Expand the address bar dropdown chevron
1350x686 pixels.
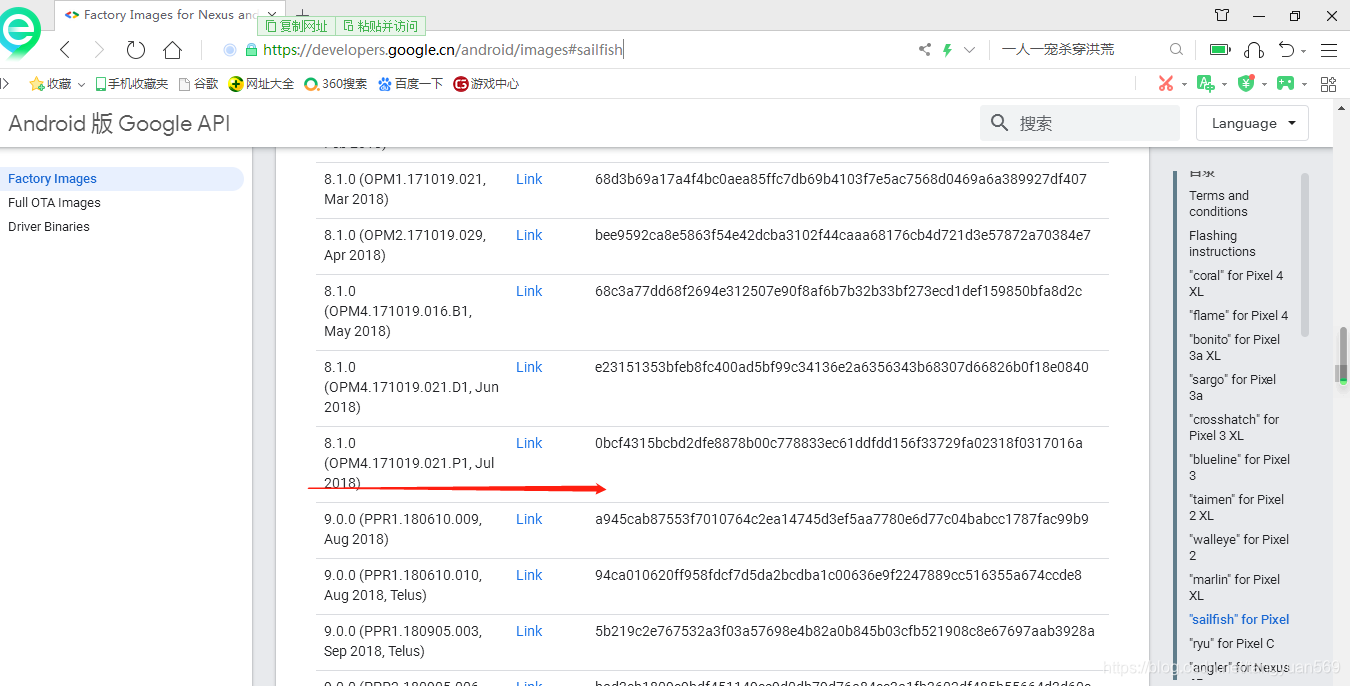pyautogui.click(x=970, y=50)
